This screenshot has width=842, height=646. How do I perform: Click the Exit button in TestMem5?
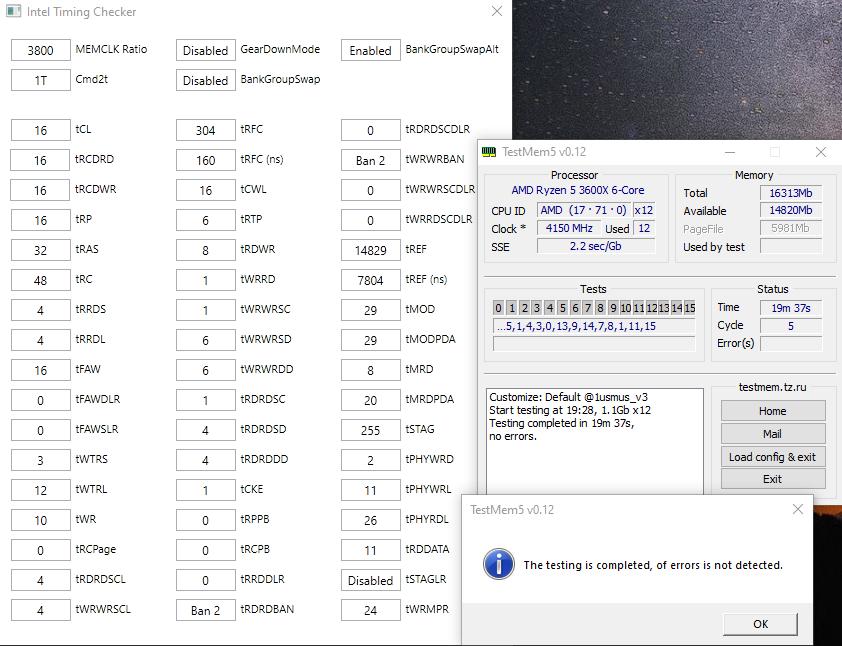coord(773,479)
